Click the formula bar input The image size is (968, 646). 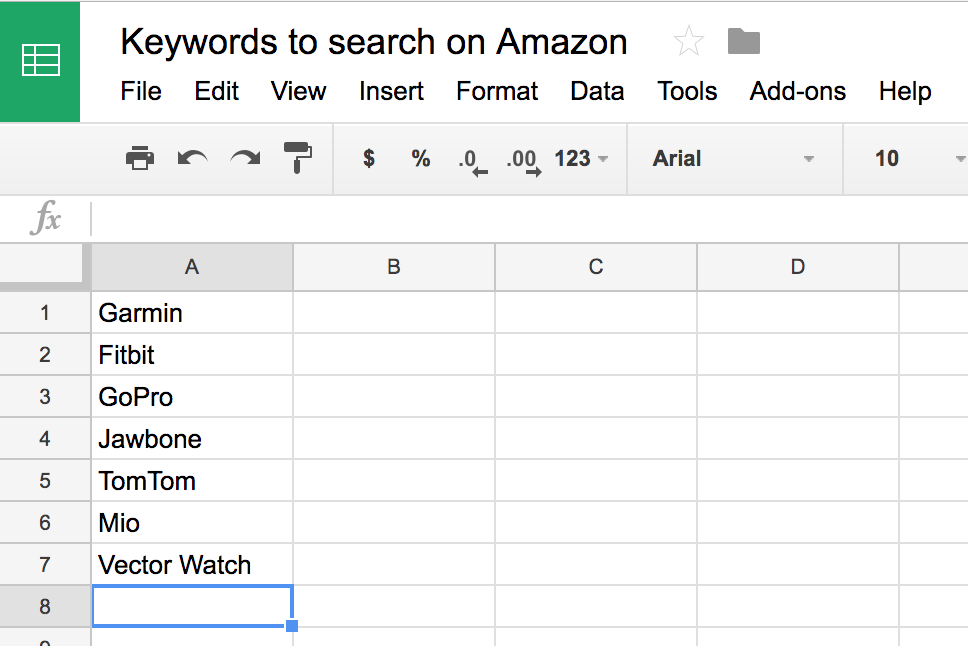[x=529, y=219]
